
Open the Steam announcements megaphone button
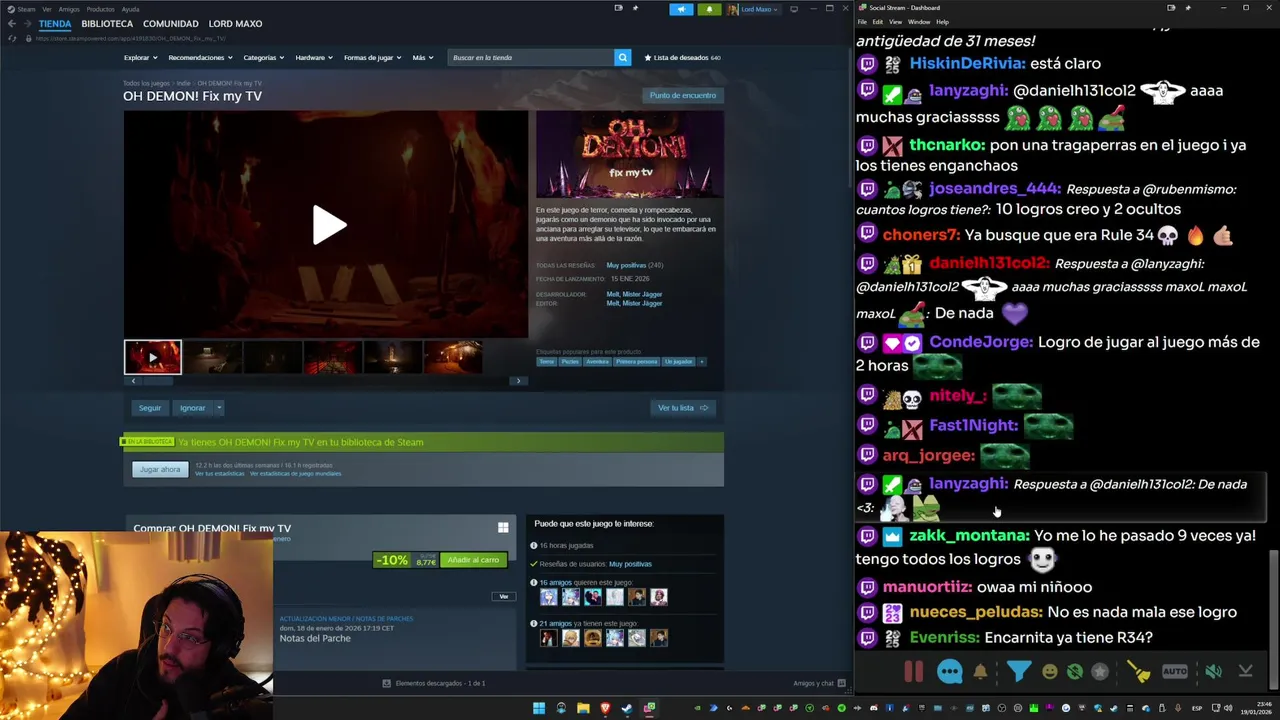pos(681,9)
